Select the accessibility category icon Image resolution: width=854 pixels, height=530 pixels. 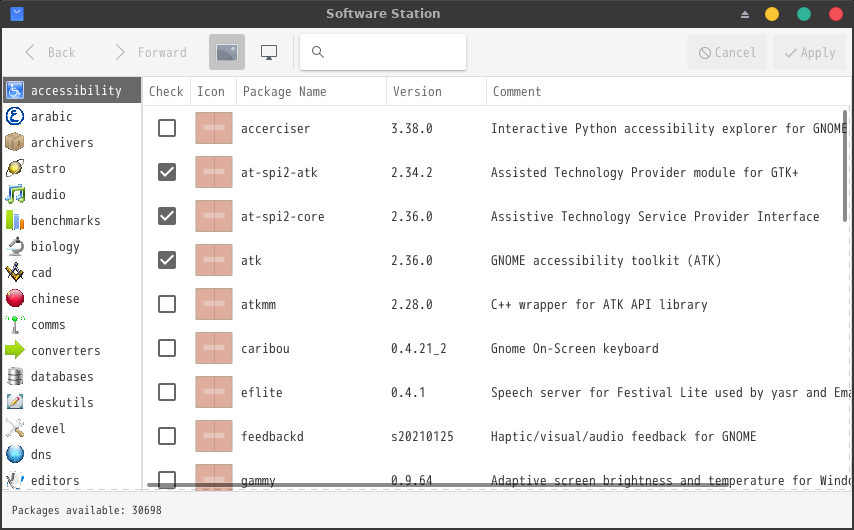(15, 90)
